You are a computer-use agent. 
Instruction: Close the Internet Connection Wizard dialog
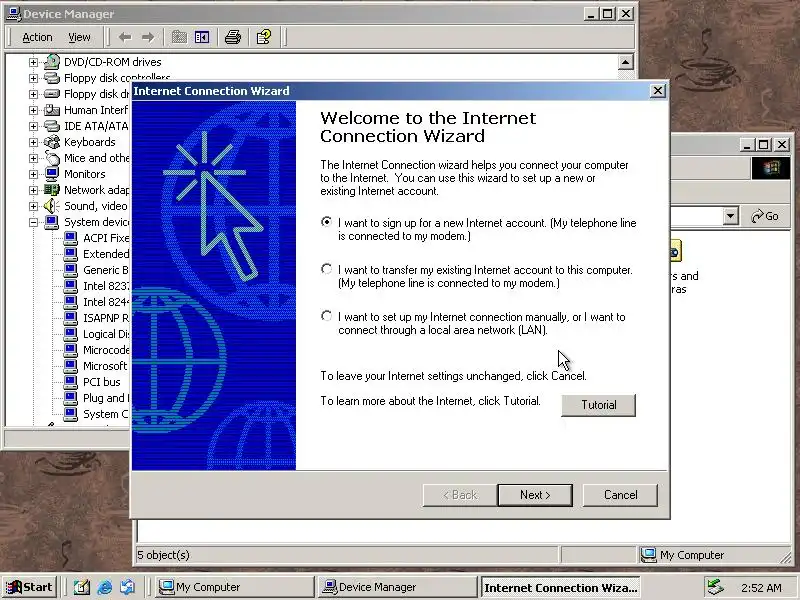tap(658, 91)
